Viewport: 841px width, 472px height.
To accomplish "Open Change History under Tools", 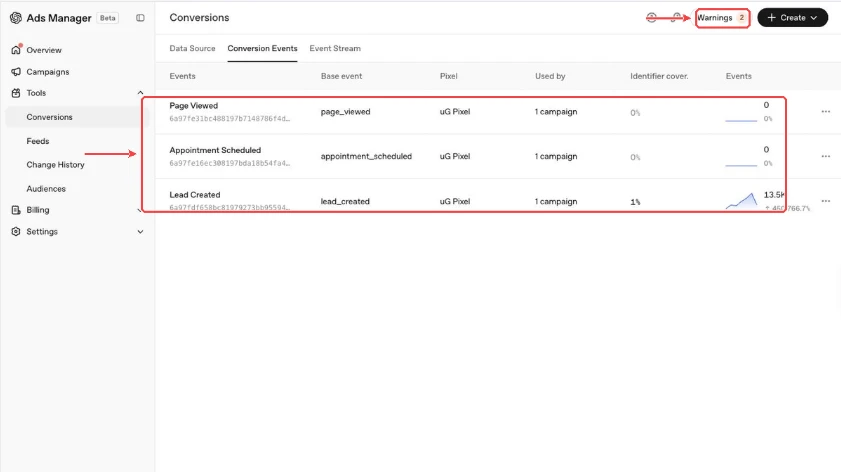I will point(55,165).
